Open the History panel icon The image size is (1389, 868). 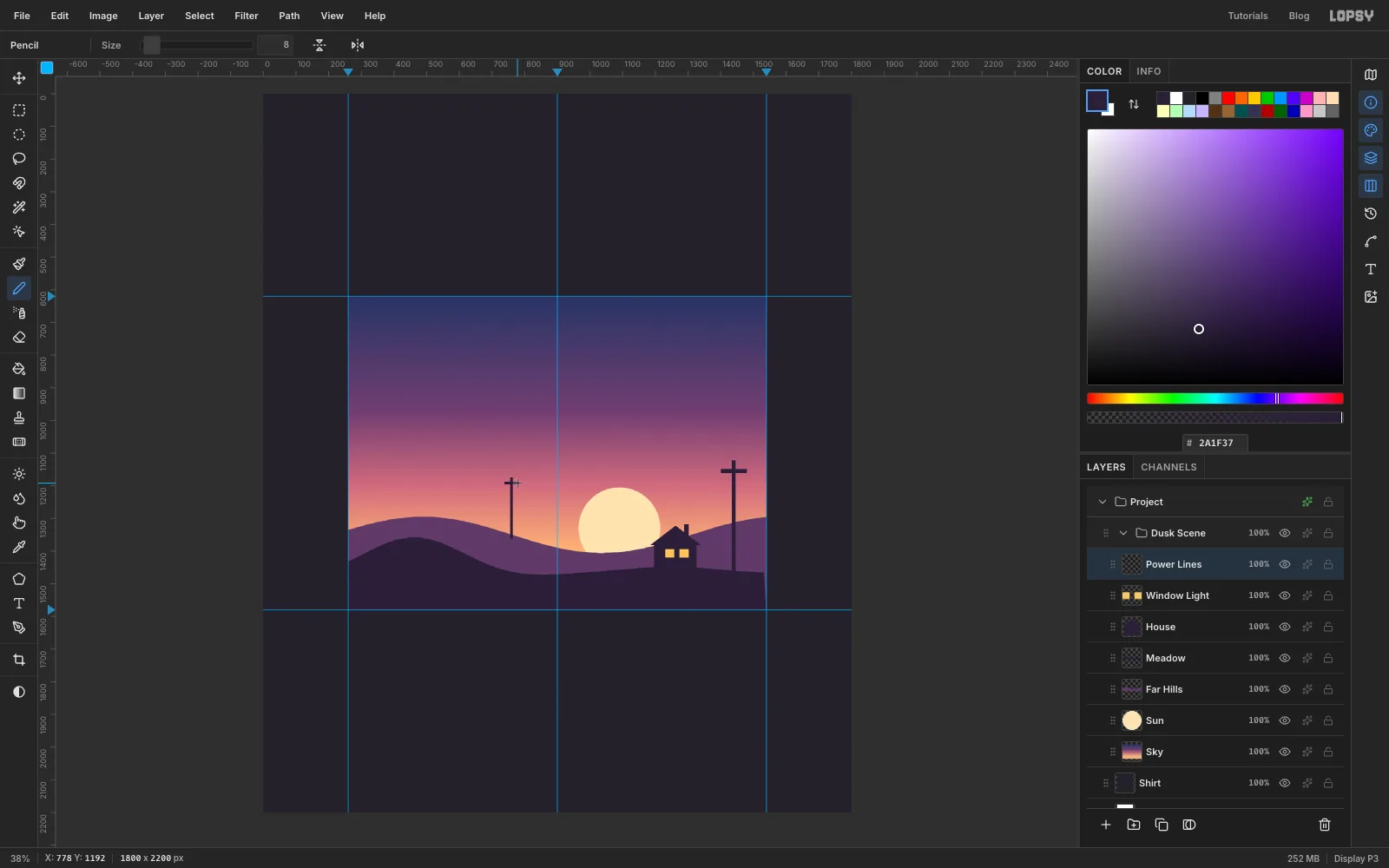(1371, 214)
